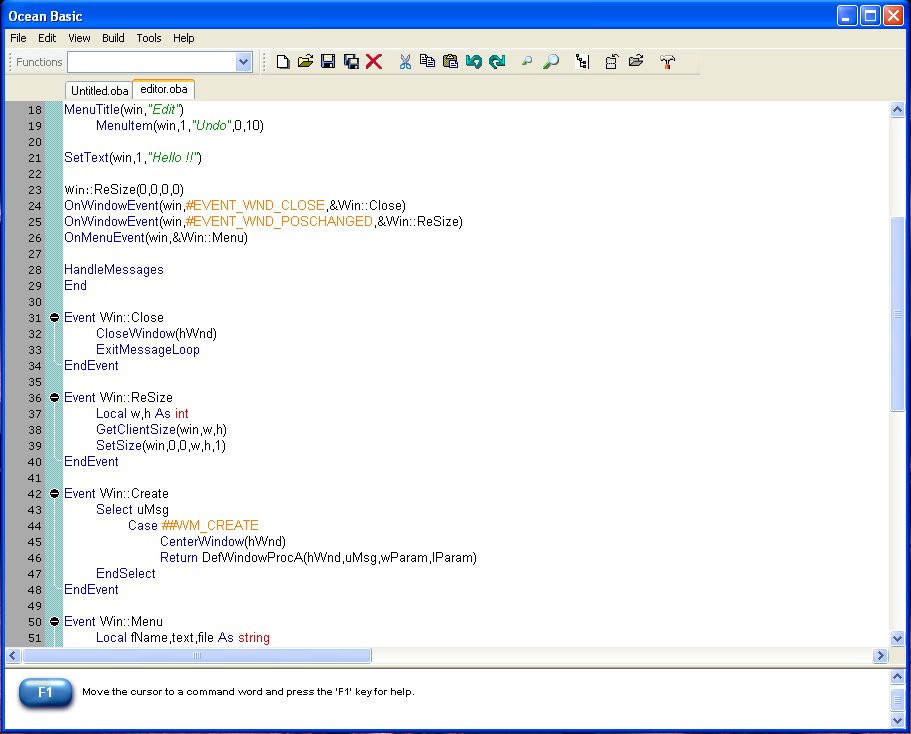The image size is (911, 734).
Task: Click the #EVENT_WND_POSCHANGED constant
Action: point(279,222)
